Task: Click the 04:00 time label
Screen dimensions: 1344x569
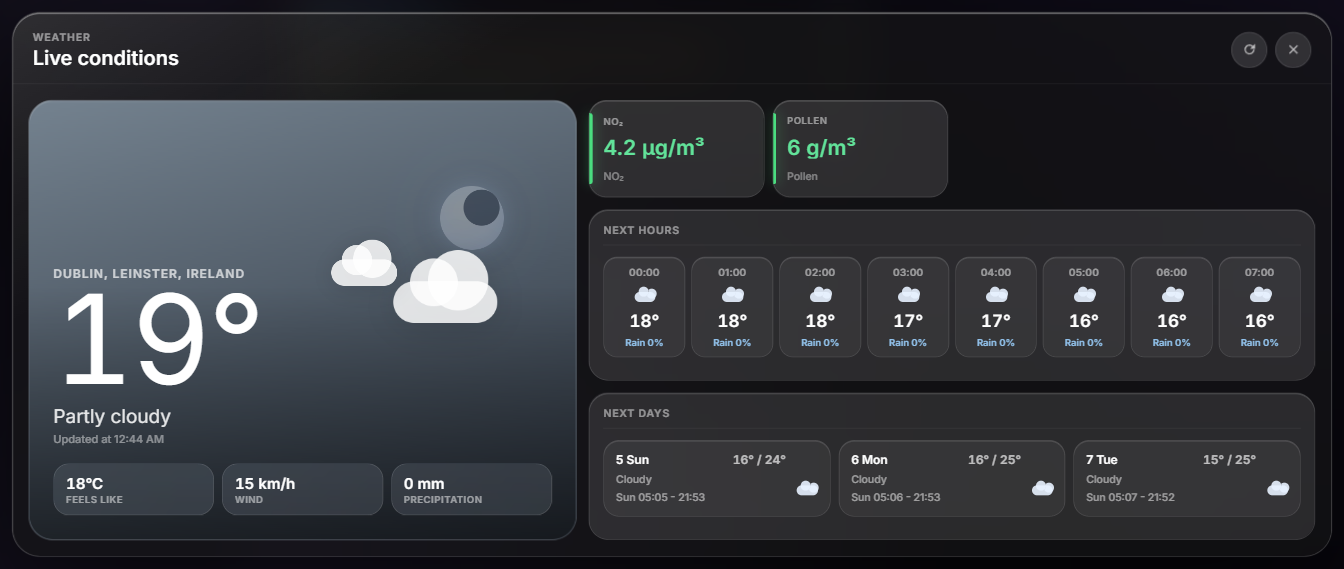Action: (996, 272)
